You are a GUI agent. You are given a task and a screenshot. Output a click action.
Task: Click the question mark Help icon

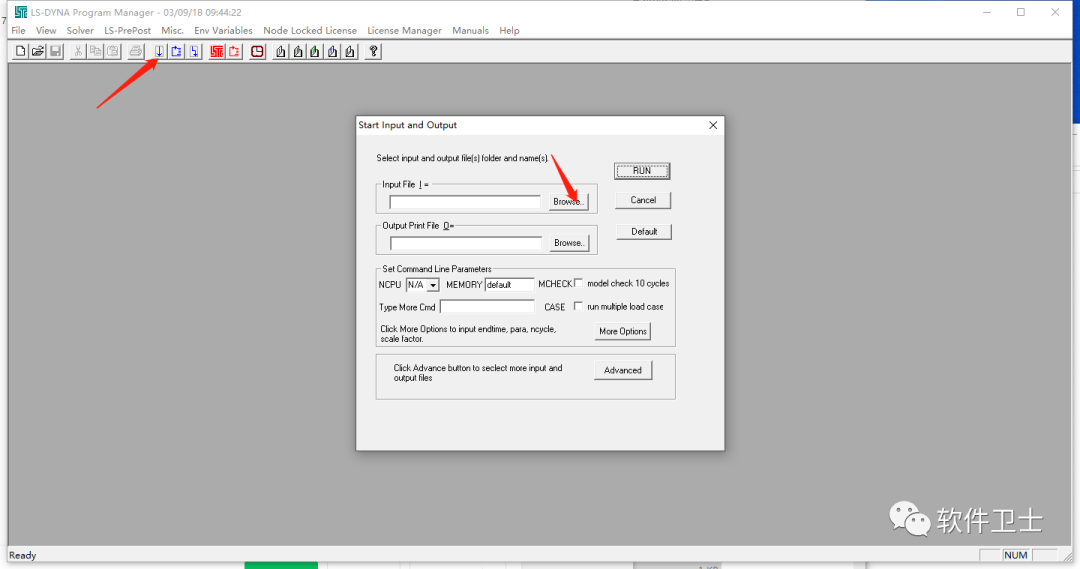click(373, 51)
